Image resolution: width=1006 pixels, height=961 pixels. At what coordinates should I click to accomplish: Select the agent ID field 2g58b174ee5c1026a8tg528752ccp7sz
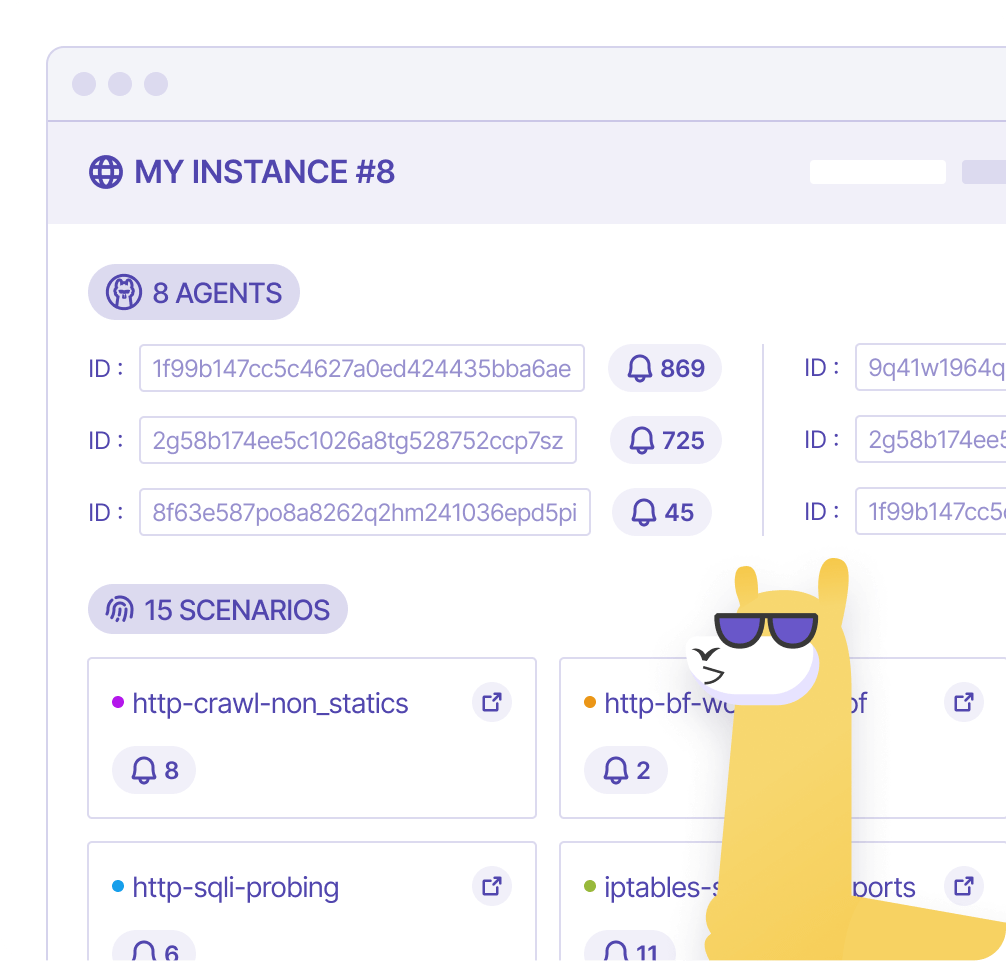(x=358, y=440)
